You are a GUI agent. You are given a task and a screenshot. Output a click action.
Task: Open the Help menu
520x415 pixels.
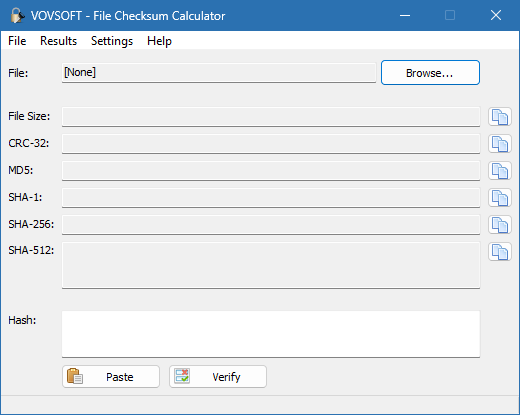coord(159,41)
